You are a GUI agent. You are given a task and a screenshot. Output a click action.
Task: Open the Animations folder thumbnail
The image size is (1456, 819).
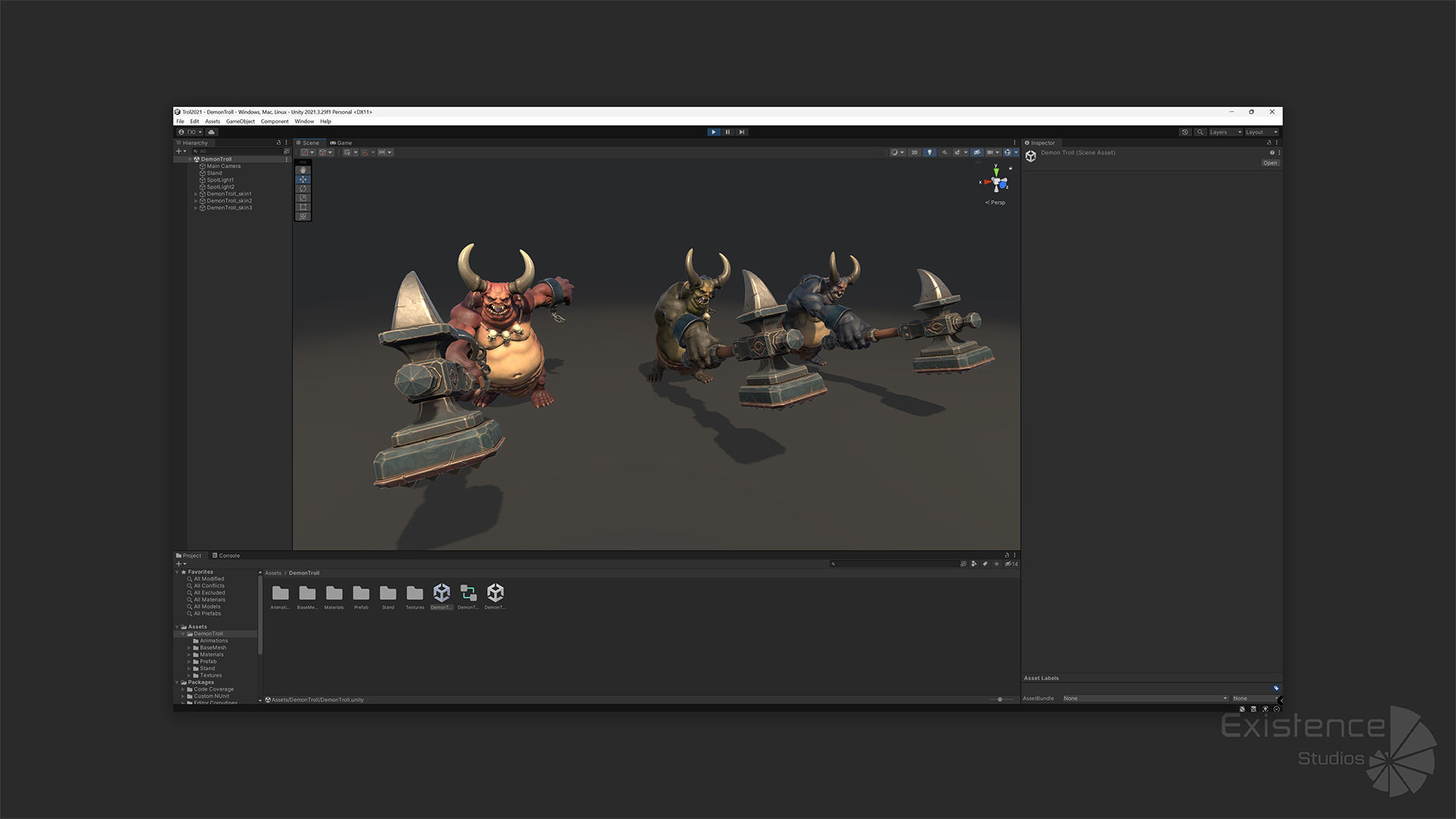coord(281,595)
